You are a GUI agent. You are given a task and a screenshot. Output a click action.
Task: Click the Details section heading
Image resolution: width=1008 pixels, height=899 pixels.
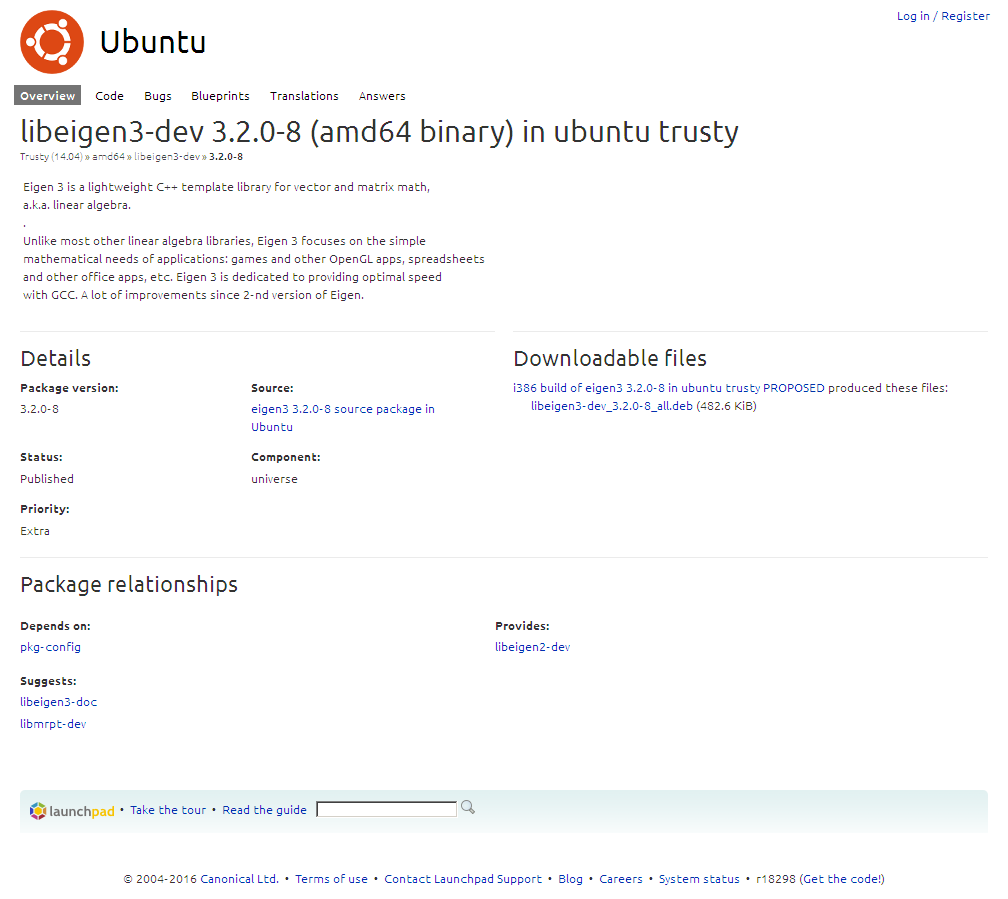click(55, 358)
